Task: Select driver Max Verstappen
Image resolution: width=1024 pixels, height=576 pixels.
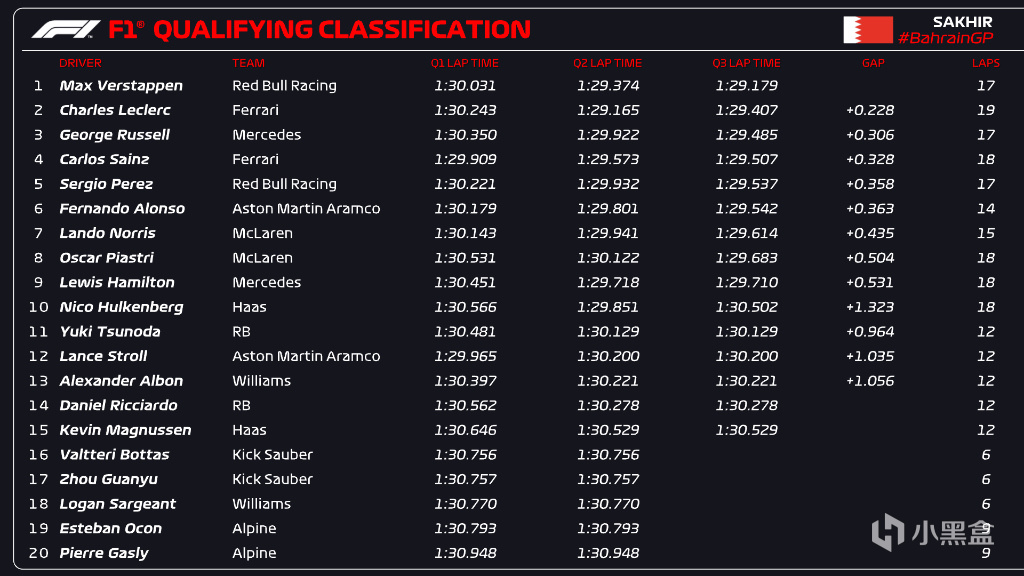Action: [x=121, y=86]
